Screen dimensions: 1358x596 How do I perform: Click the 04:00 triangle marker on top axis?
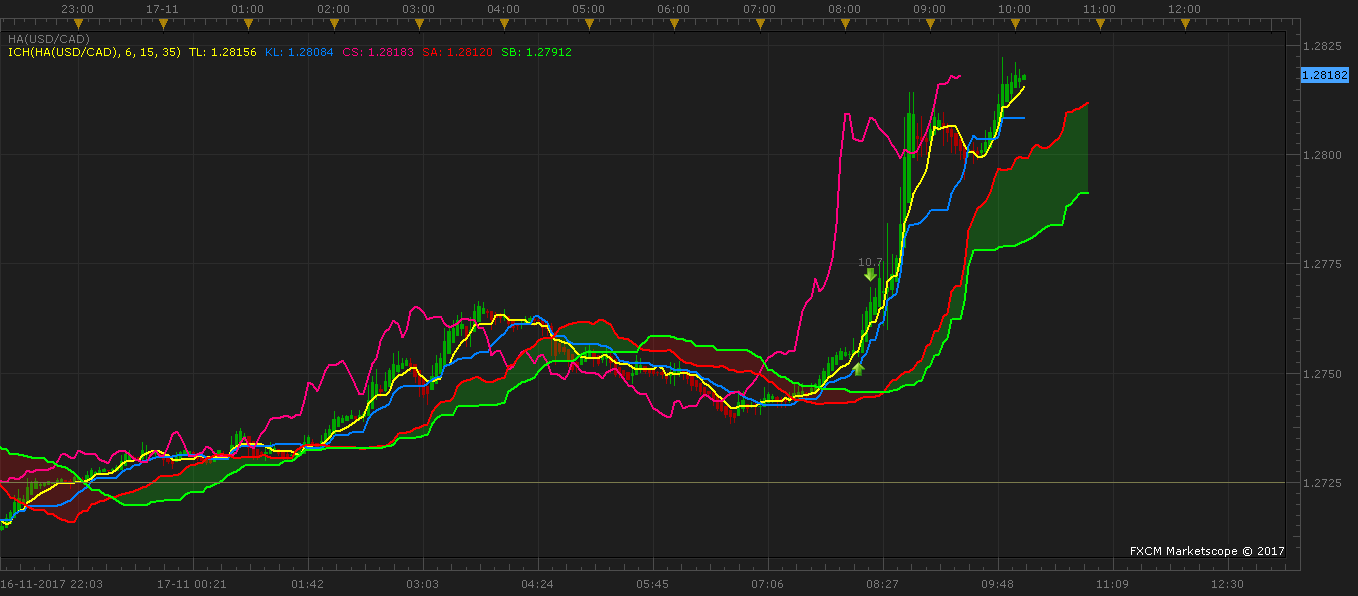(503, 23)
